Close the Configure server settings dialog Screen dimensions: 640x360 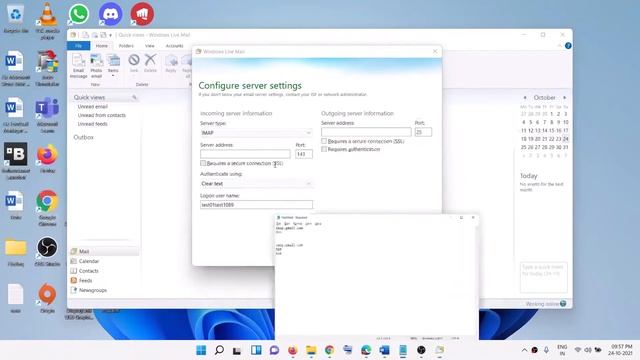[x=435, y=51]
